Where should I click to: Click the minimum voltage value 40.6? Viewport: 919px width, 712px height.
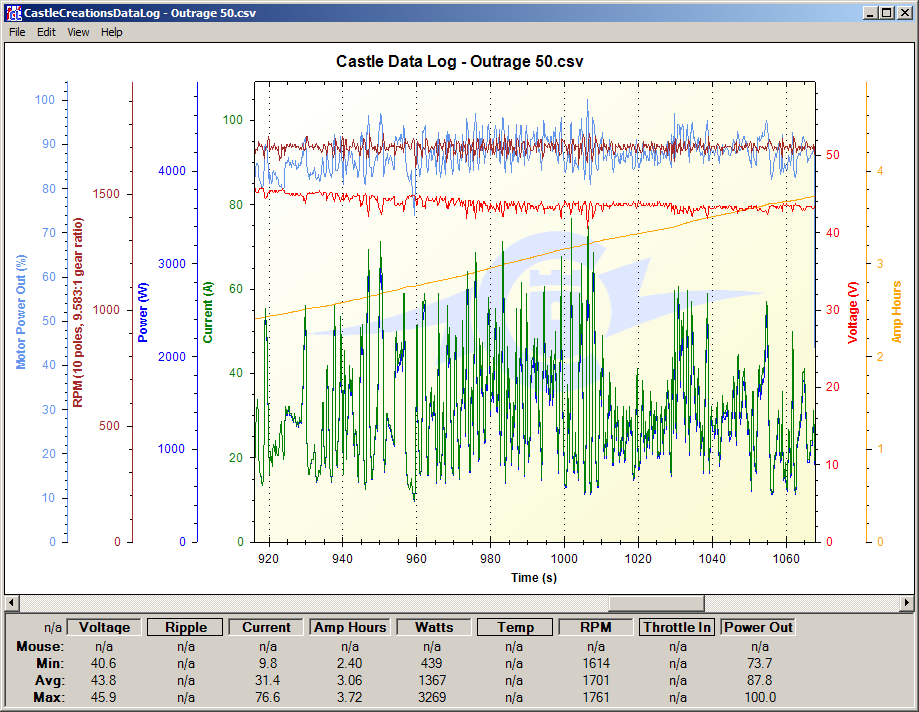(x=104, y=663)
